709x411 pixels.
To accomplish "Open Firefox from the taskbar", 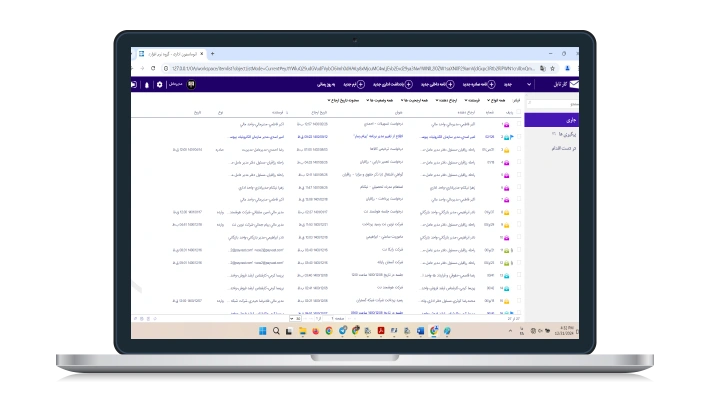I will 316,331.
